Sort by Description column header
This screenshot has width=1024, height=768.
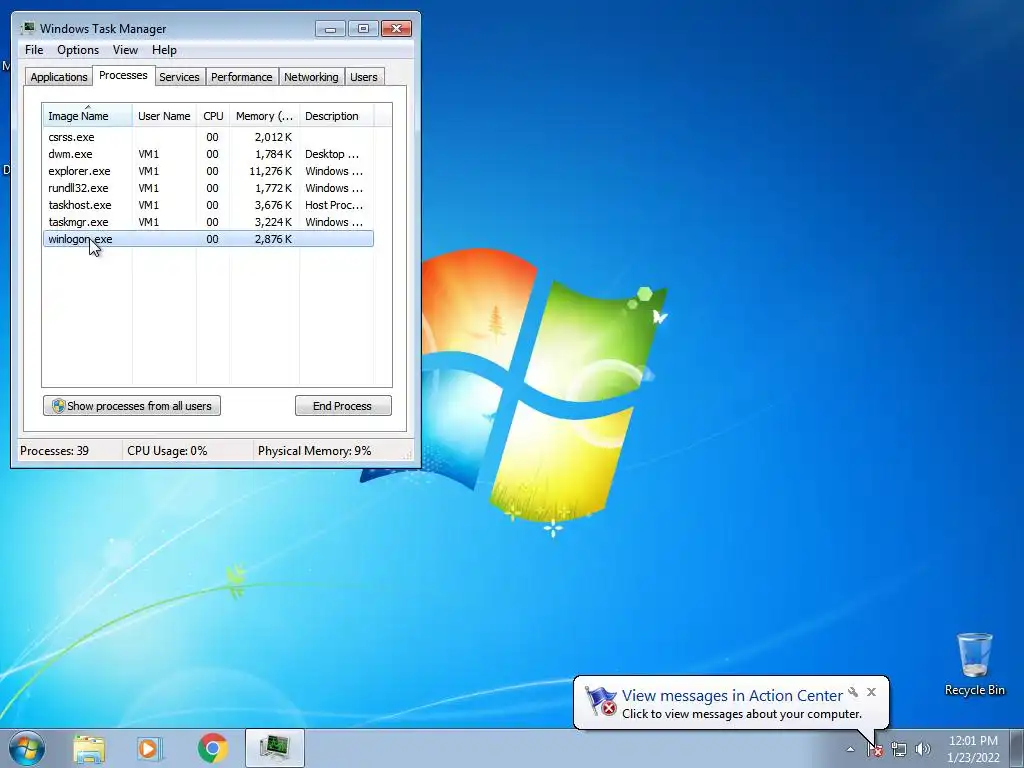click(336, 116)
